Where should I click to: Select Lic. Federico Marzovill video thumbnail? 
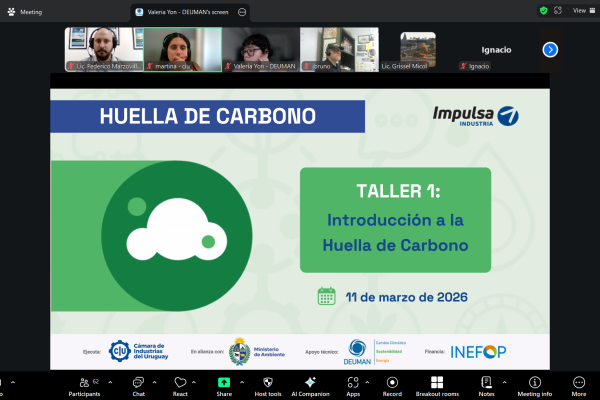click(x=104, y=49)
